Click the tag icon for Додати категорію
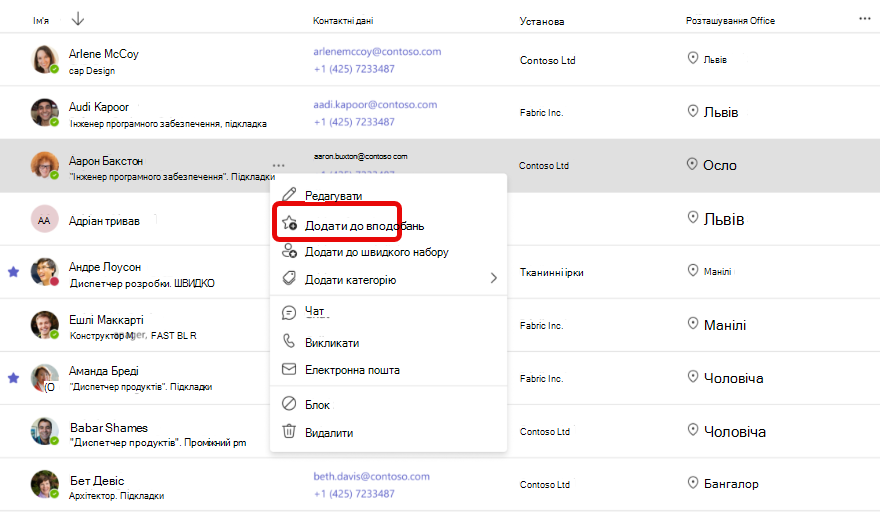The height and width of the screenshot is (512, 880). point(289,278)
